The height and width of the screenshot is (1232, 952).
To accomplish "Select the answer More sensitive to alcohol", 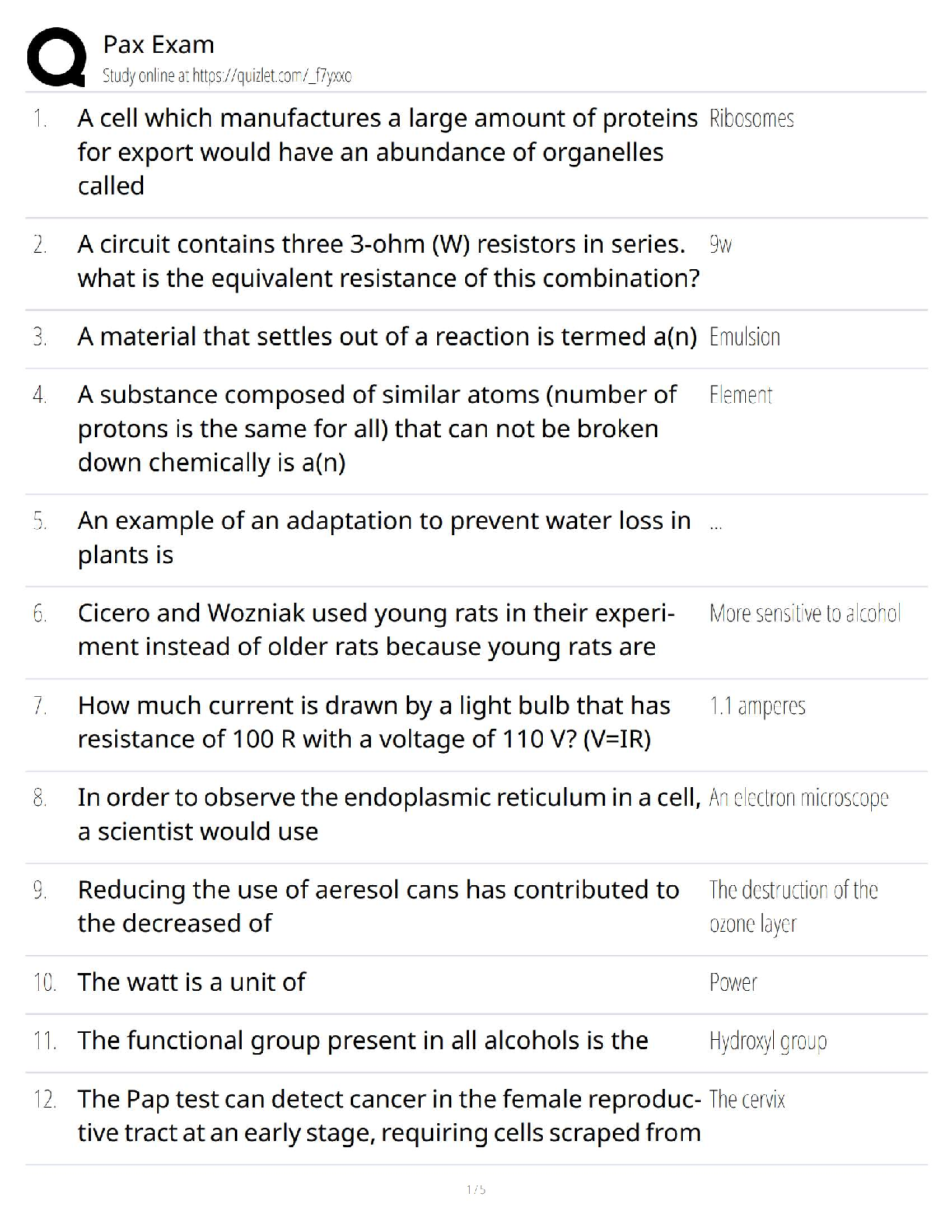I will point(805,614).
